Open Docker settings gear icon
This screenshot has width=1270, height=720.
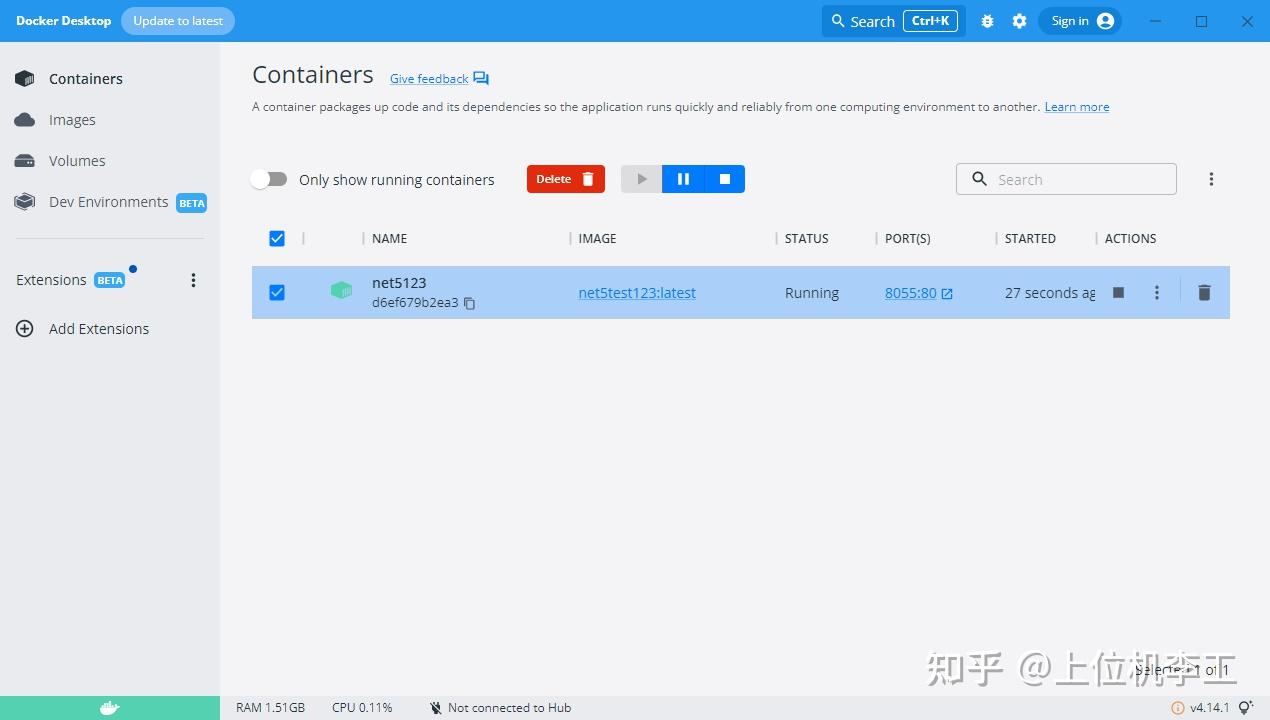1019,21
